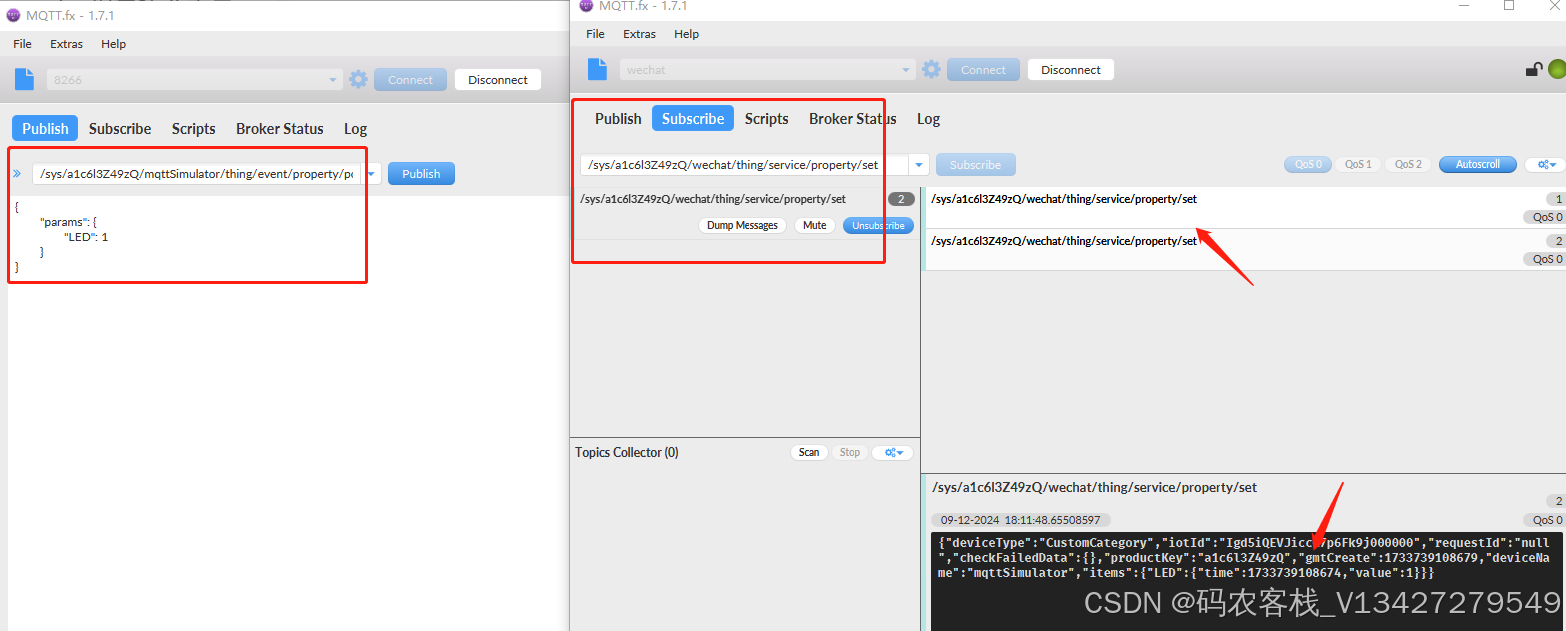Maximize the right MQTT.fx window

[x=1509, y=5]
